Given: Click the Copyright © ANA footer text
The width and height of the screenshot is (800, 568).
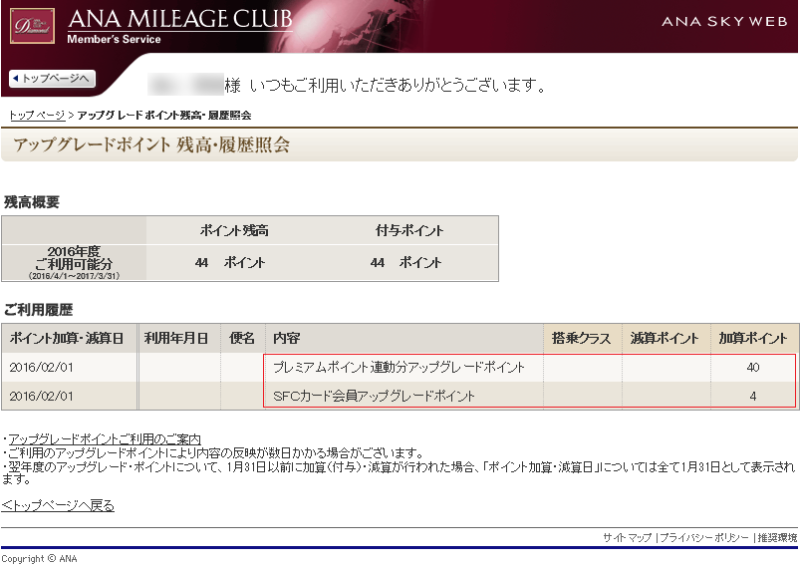Looking at the screenshot, I should point(39,559).
